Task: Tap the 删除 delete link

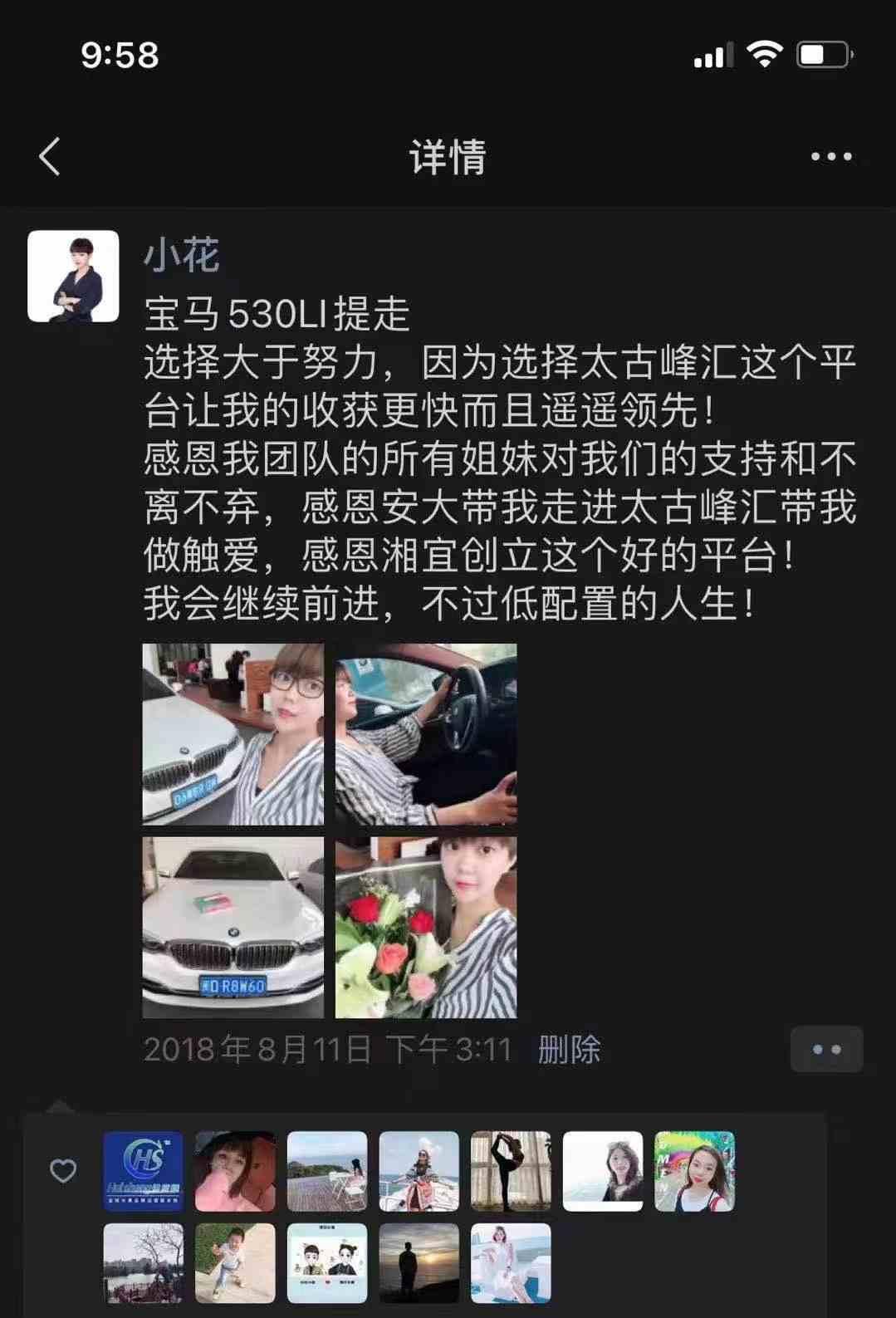Action: [x=569, y=1049]
